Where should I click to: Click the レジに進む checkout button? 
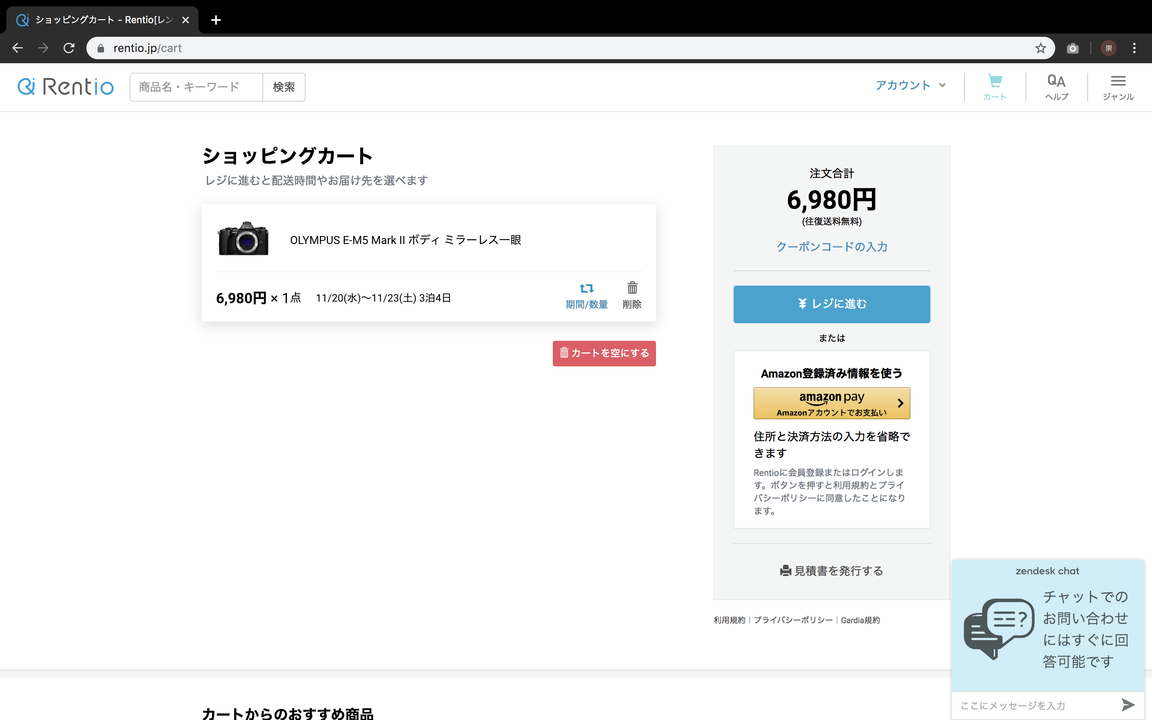pyautogui.click(x=832, y=304)
